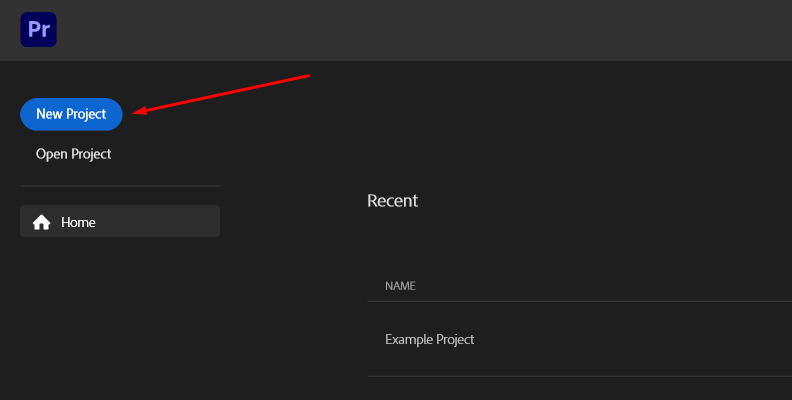The image size is (792, 400).
Task: Select the Home item in the sidebar
Action: (x=120, y=221)
